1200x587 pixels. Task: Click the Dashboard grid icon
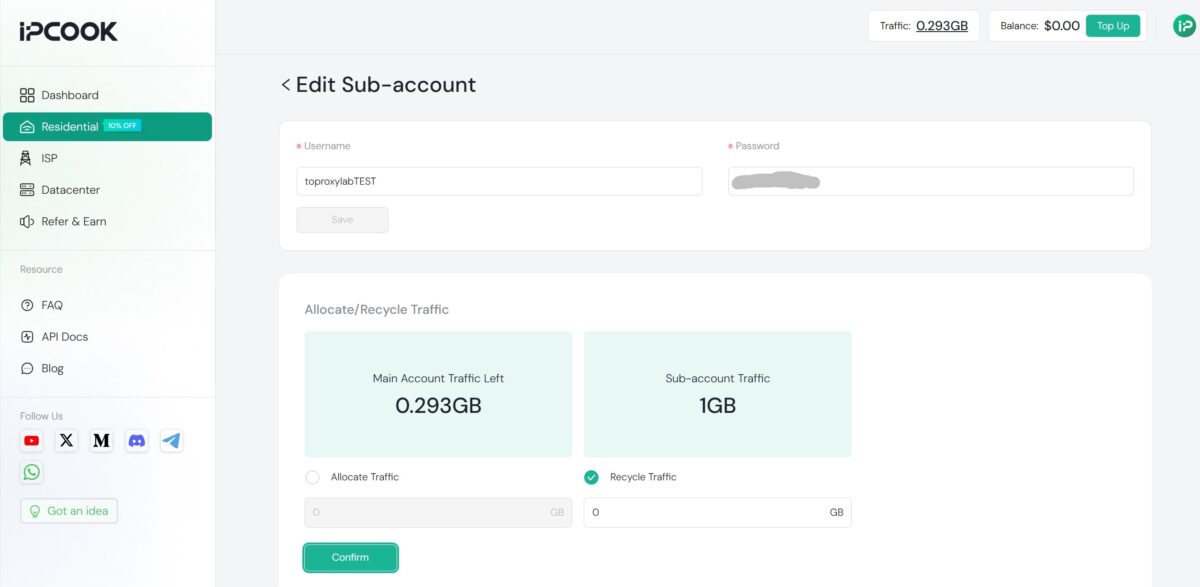pyautogui.click(x=27, y=95)
